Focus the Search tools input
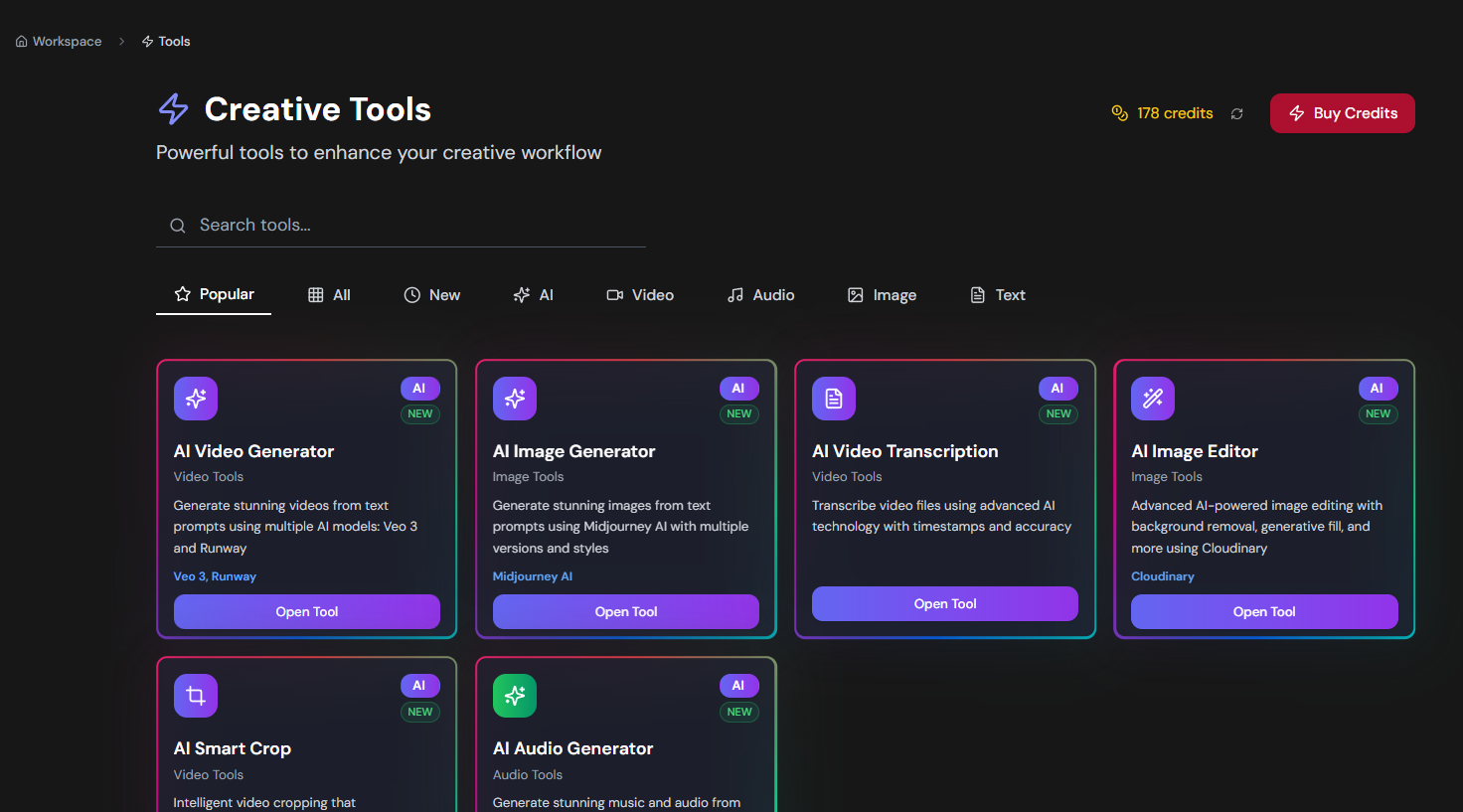Image resolution: width=1463 pixels, height=812 pixels. click(x=401, y=226)
